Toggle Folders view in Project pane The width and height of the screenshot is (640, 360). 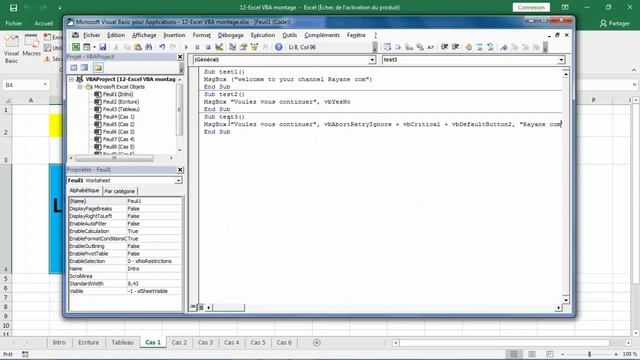pos(98,67)
